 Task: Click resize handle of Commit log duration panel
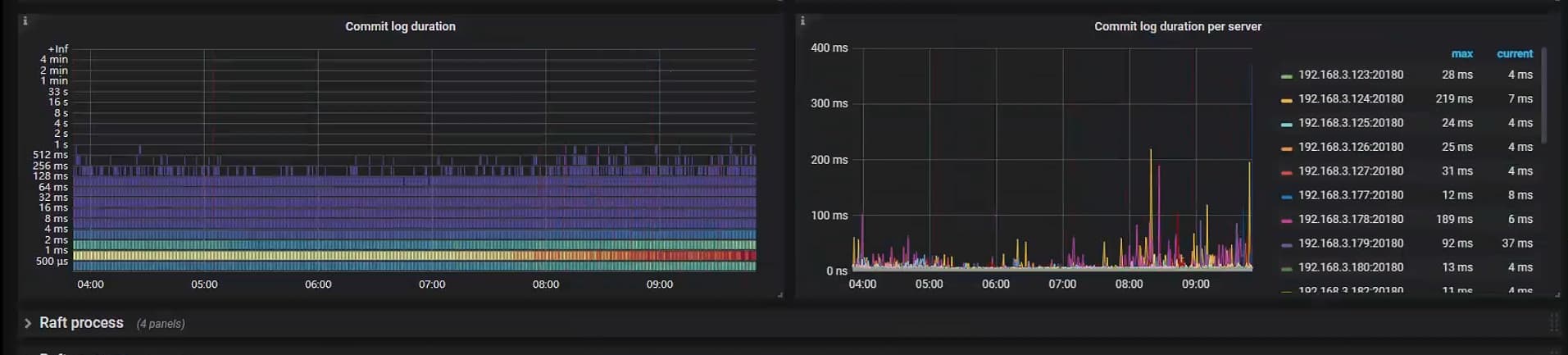779,294
